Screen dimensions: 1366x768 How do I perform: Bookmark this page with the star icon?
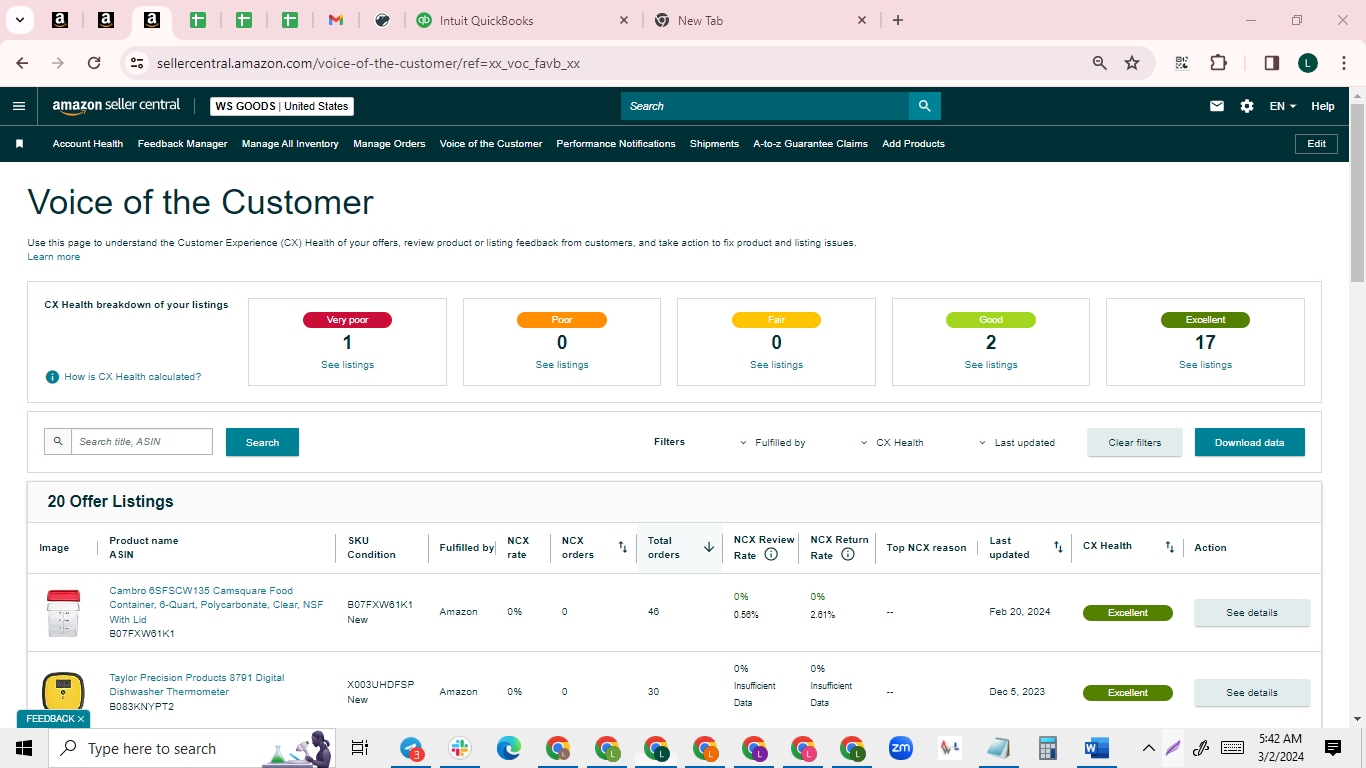pyautogui.click(x=1132, y=63)
